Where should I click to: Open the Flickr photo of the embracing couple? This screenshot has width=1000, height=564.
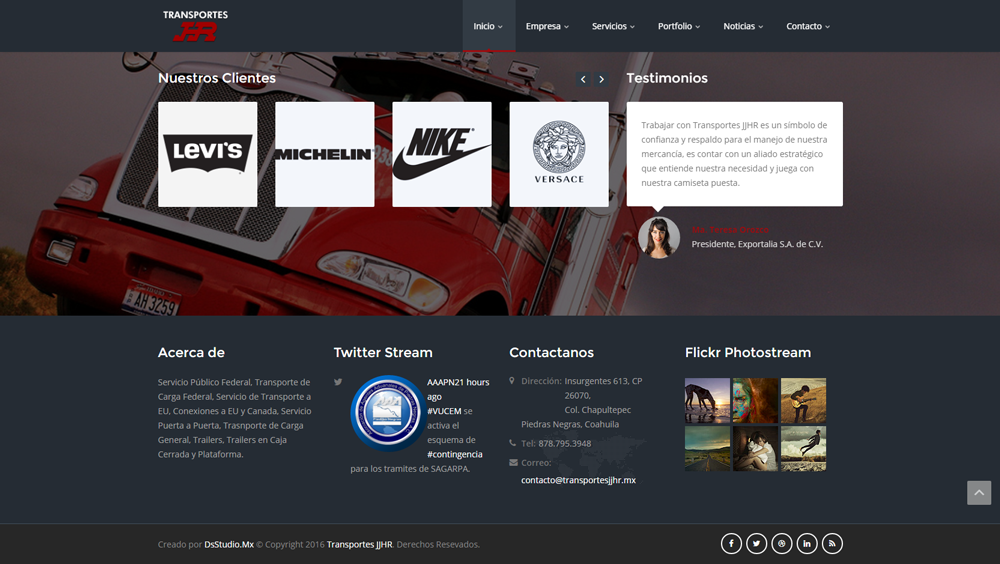[755, 449]
